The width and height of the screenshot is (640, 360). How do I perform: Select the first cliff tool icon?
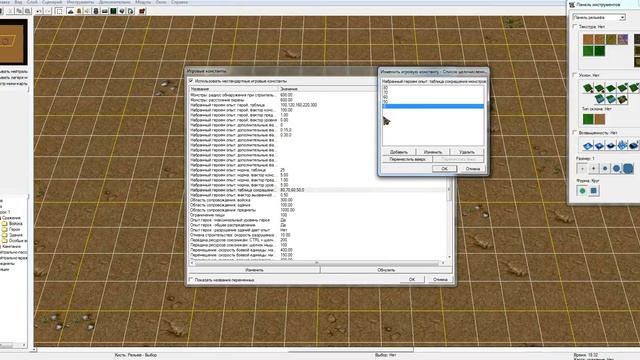[588, 87]
